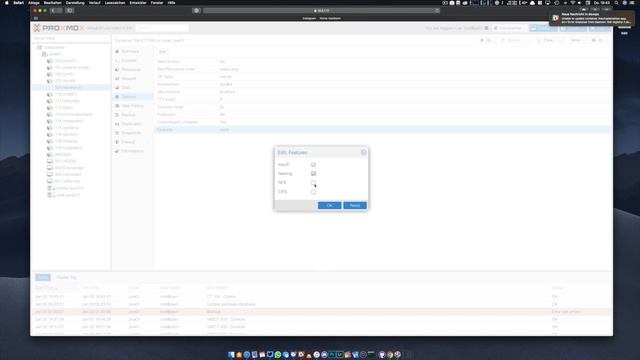This screenshot has width=640, height=360.
Task: Click the Snapshots history icon entry
Action: (117, 133)
